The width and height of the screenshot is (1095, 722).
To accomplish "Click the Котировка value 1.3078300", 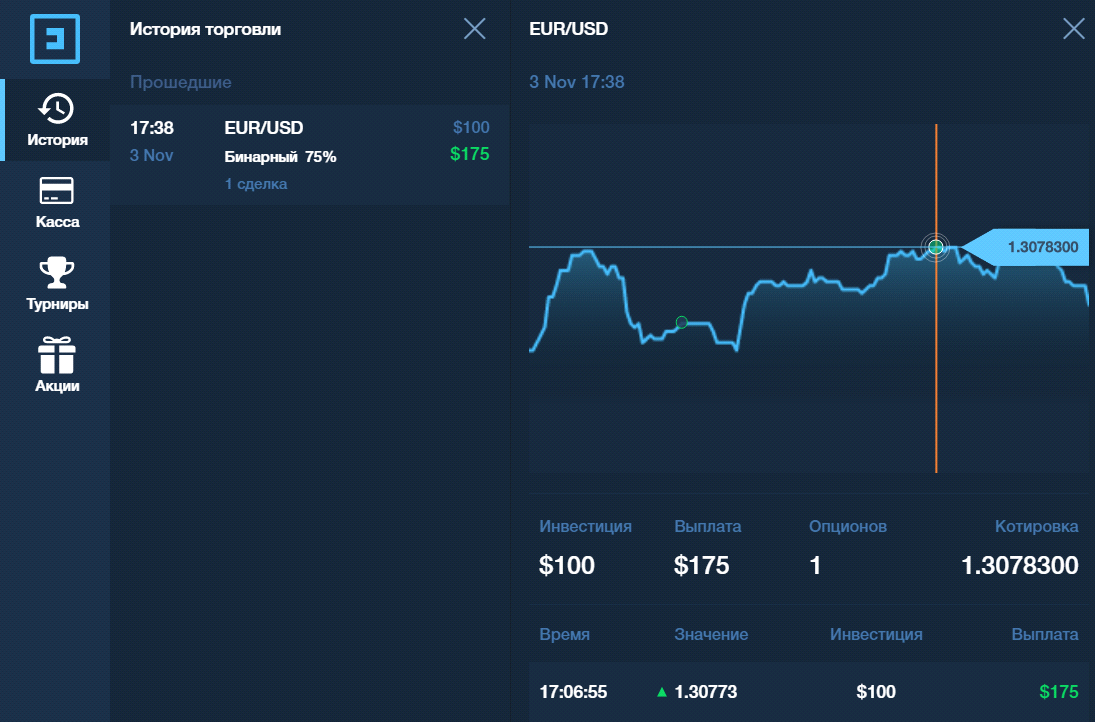I will coord(1020,565).
